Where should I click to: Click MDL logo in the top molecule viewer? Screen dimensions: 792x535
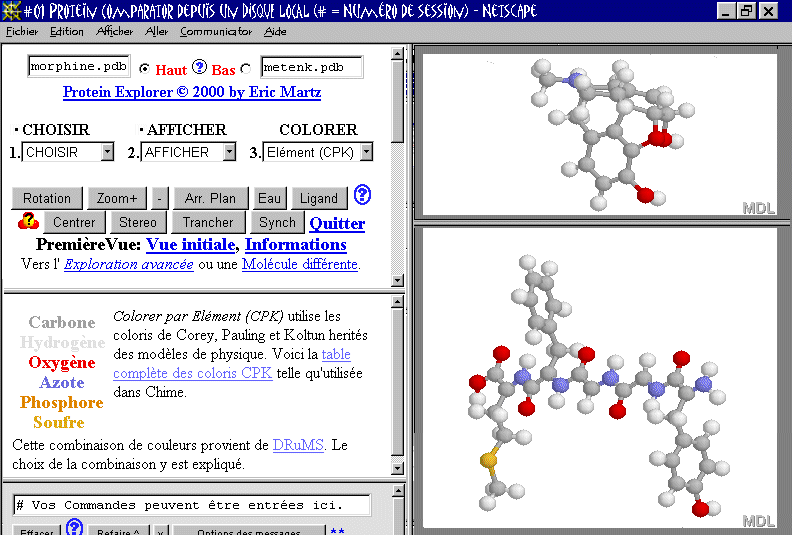click(758, 208)
